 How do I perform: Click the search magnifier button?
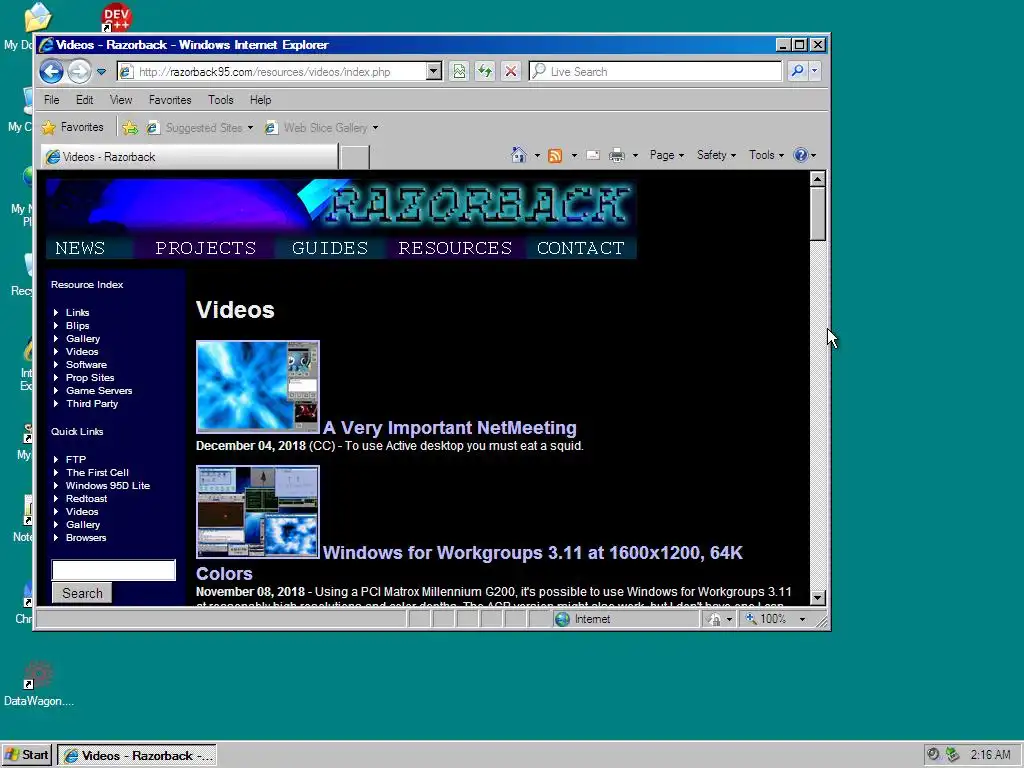797,71
